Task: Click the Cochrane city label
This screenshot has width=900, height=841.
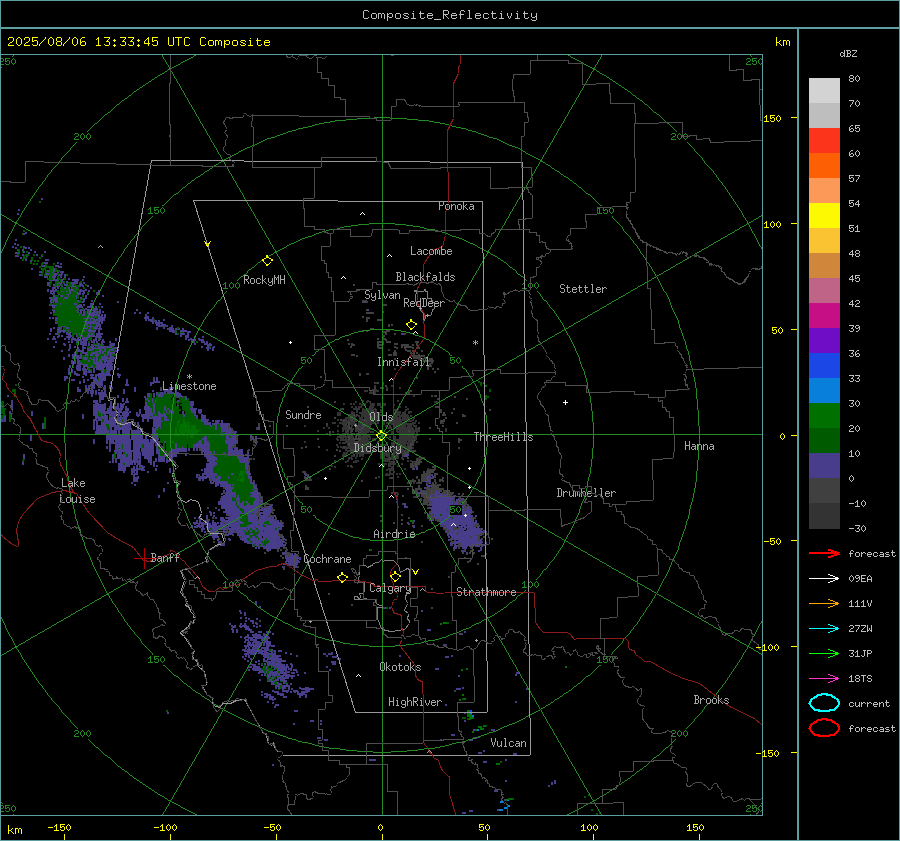Action: (327, 559)
